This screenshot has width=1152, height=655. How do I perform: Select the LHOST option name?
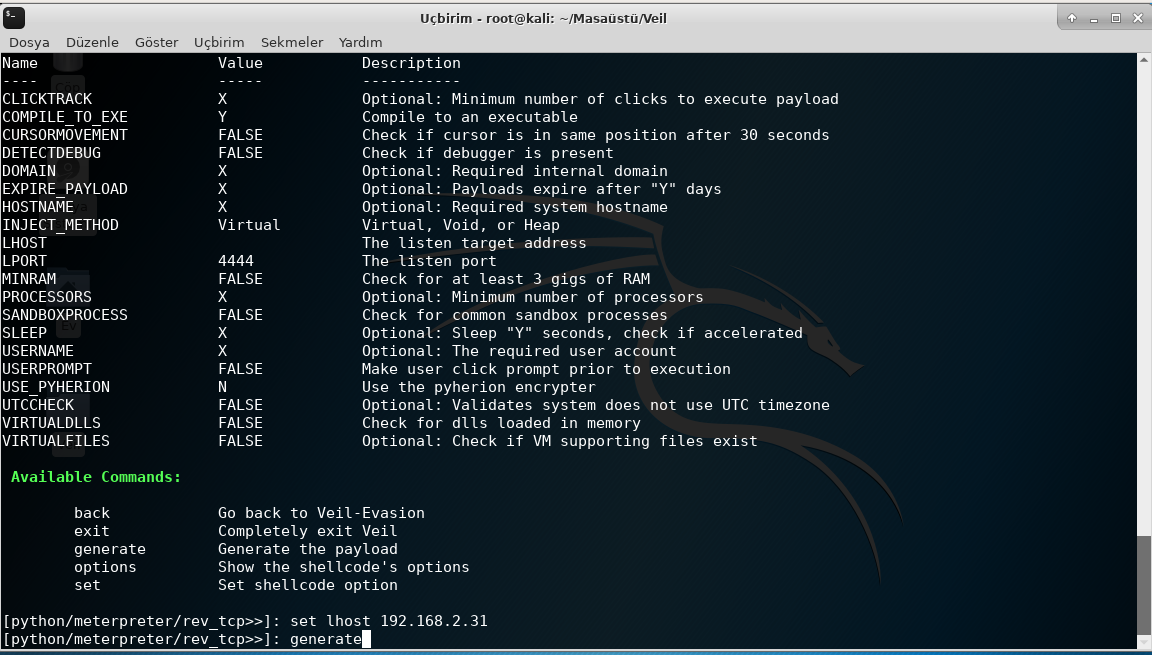[x=24, y=243]
